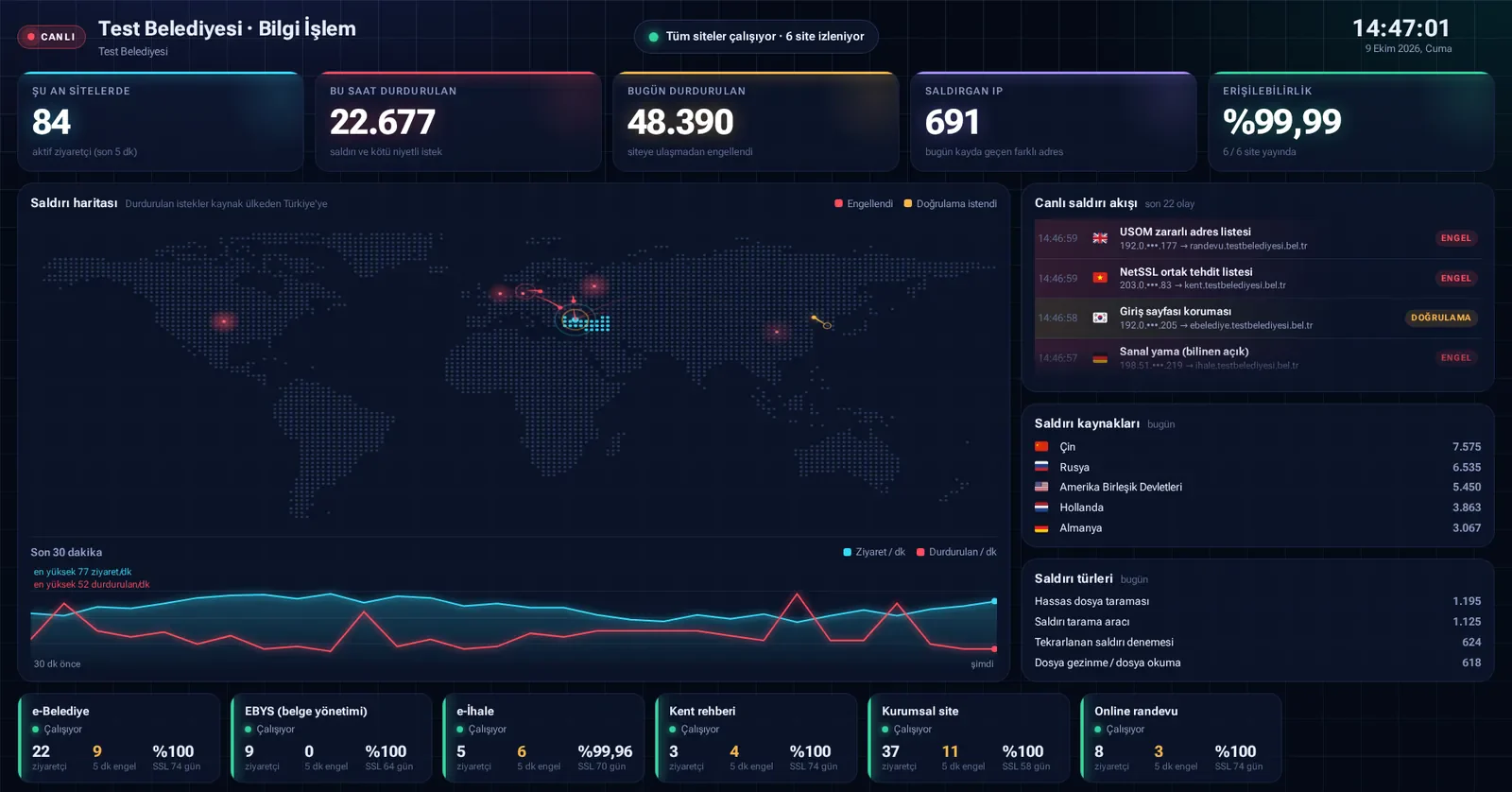Open the e-Belediye site card

(x=119, y=738)
